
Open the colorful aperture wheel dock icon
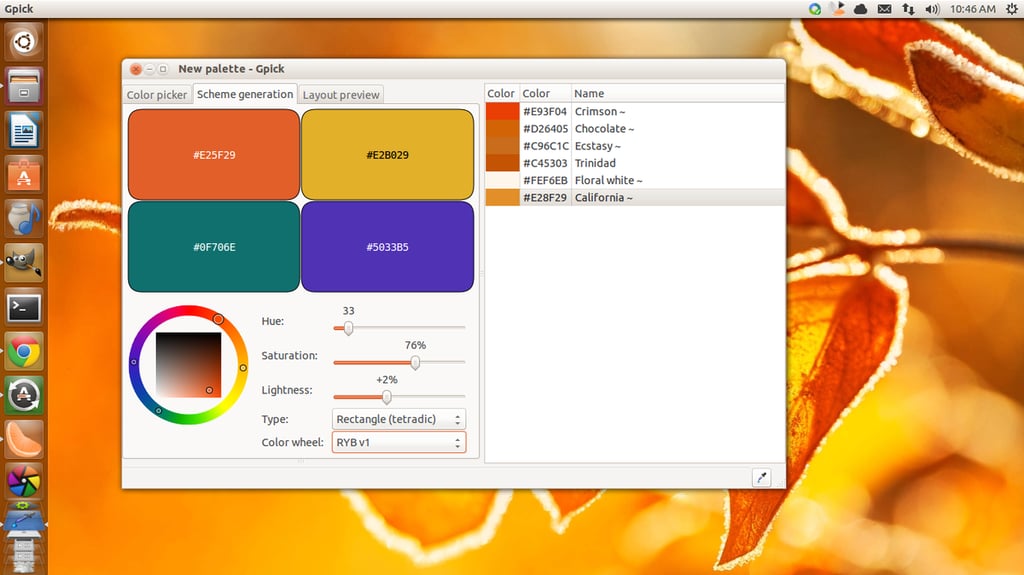(24, 482)
